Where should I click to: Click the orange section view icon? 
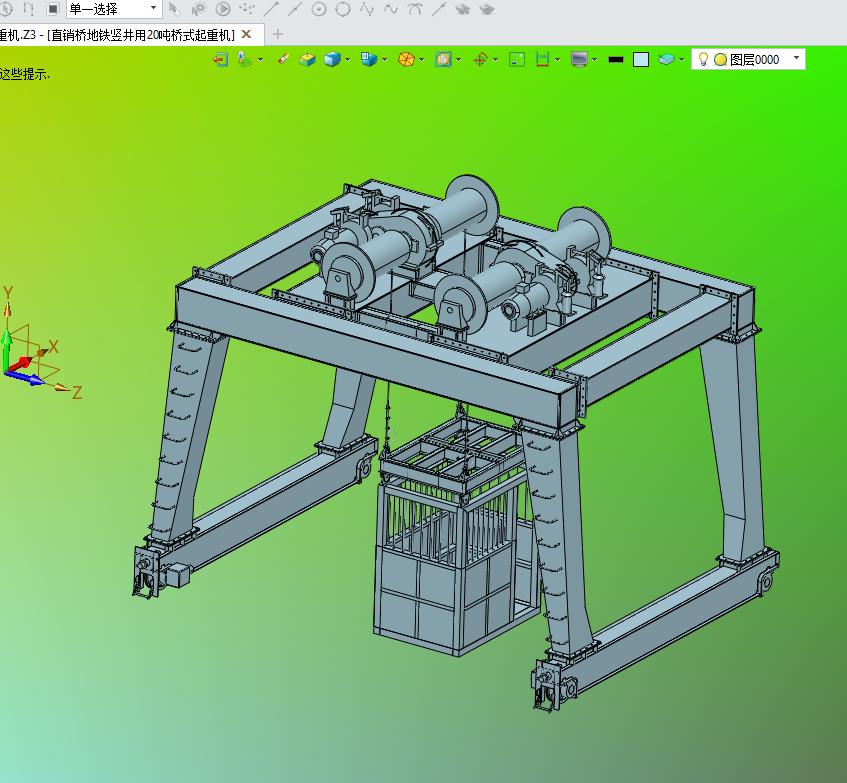tap(406, 60)
